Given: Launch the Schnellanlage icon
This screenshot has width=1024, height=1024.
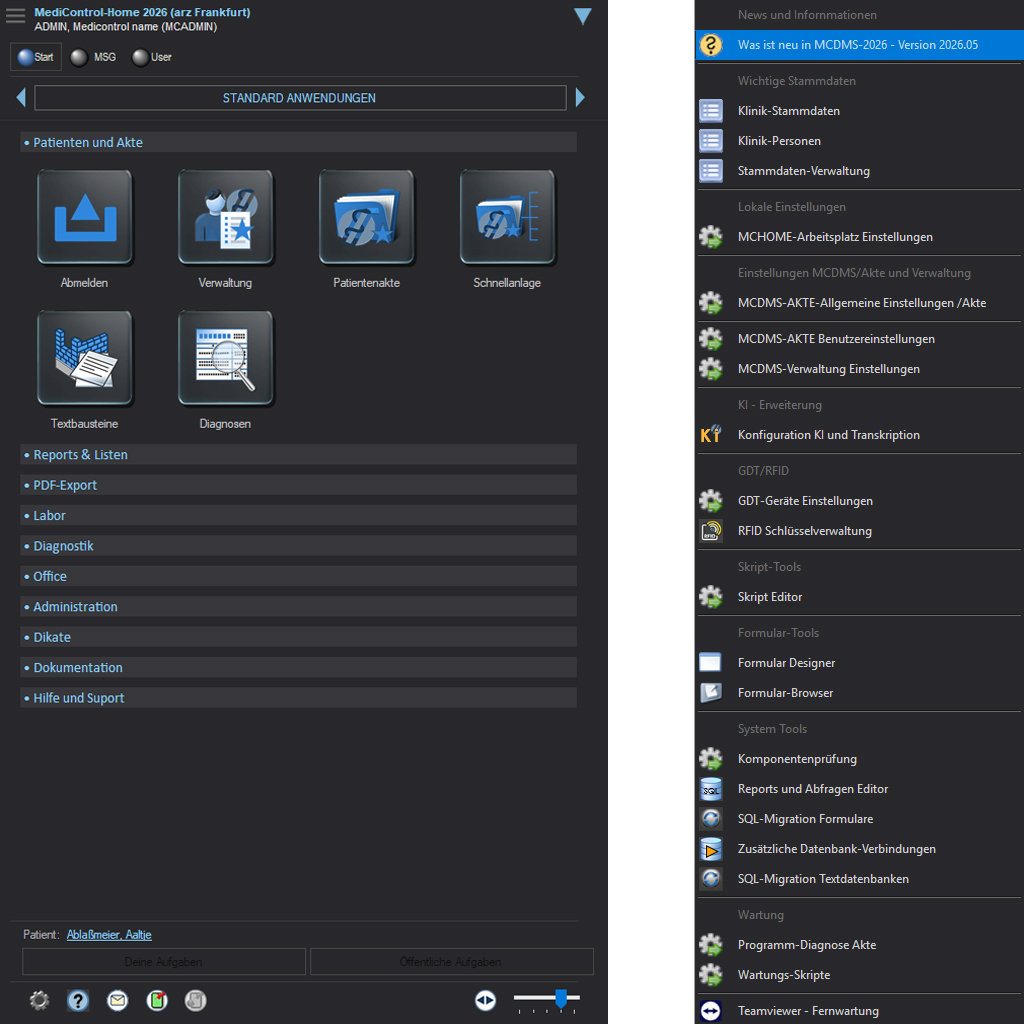Looking at the screenshot, I should click(x=507, y=217).
